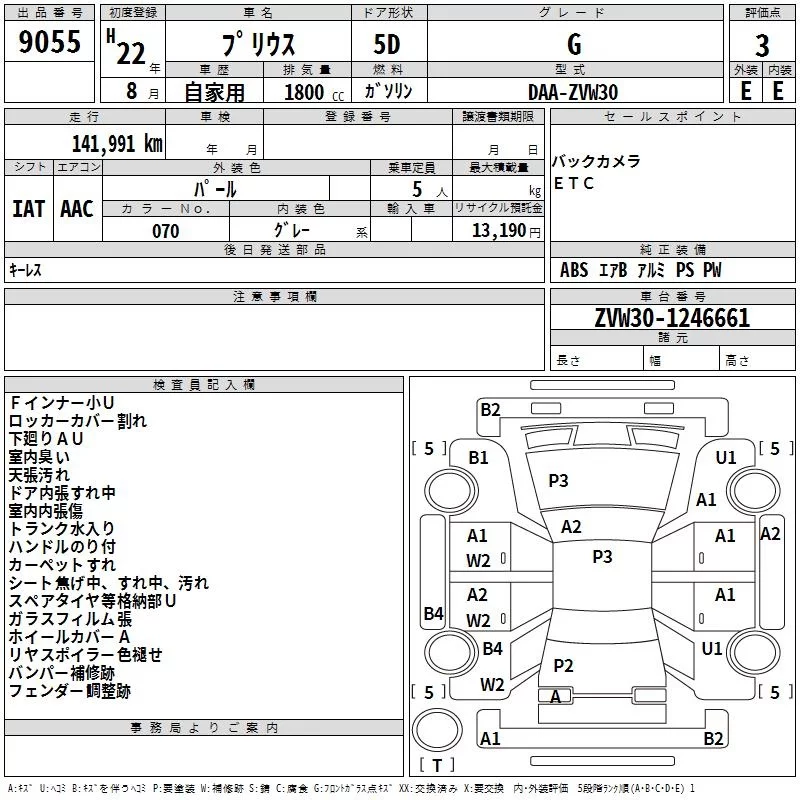This screenshot has width=800, height=800.
Task: Select the evaluation score 3
Action: [x=762, y=46]
